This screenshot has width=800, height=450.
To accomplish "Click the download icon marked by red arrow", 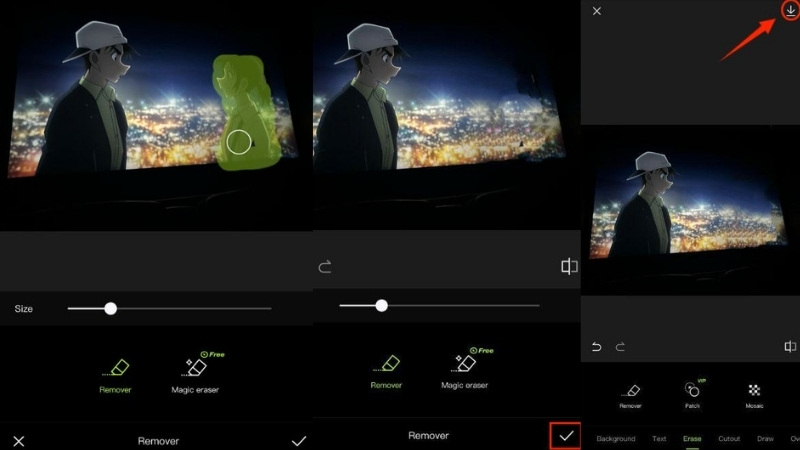I will point(790,10).
